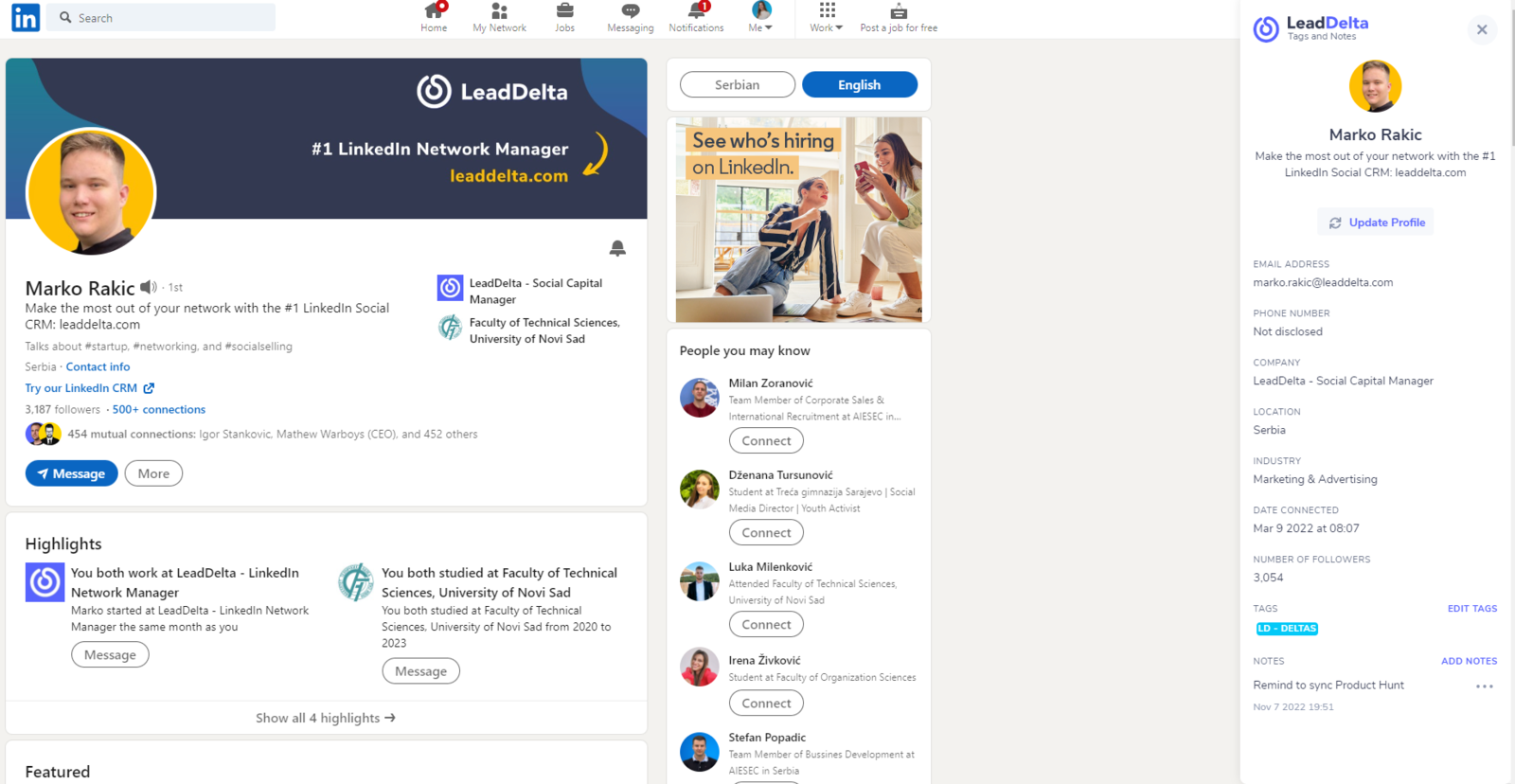Open Faculty of Technical Sciences logo

point(450,328)
